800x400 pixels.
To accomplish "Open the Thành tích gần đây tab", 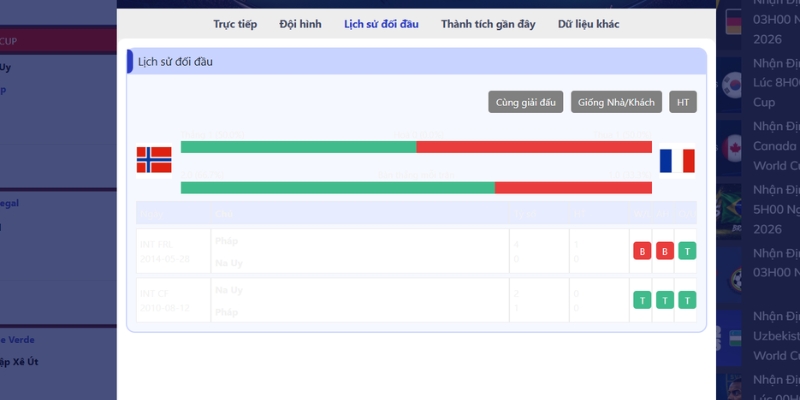I will tap(488, 24).
